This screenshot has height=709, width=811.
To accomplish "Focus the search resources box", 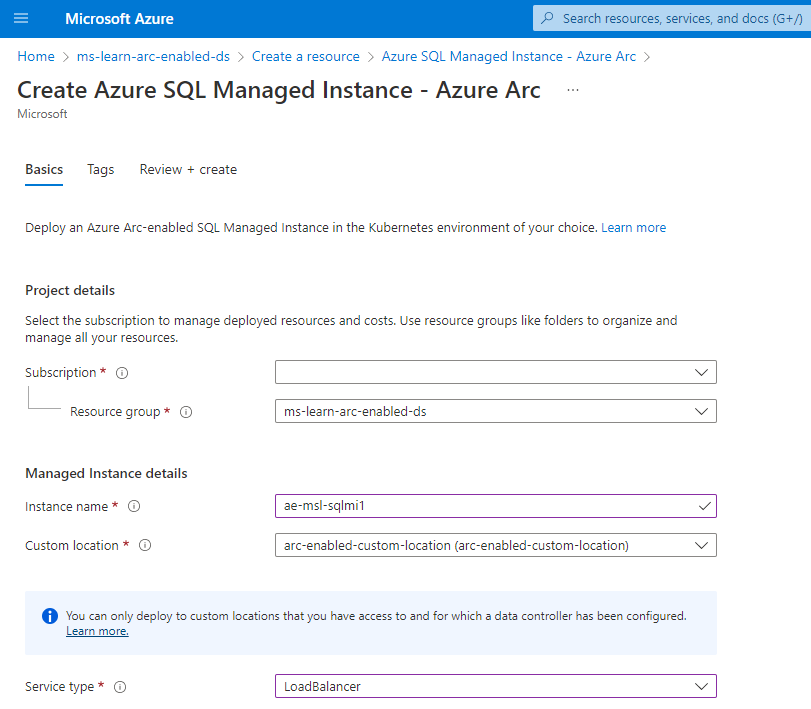I will [672, 19].
